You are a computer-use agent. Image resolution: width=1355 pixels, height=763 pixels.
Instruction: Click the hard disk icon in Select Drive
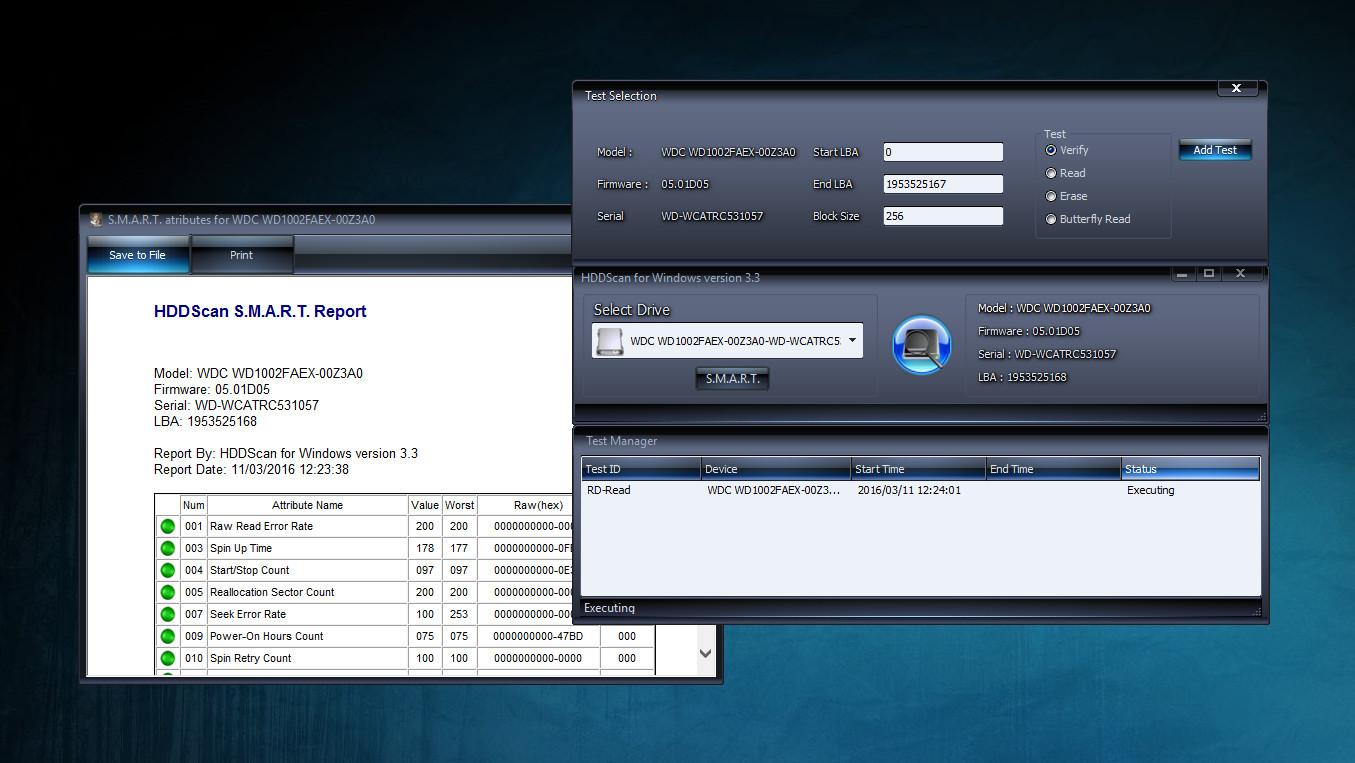tap(610, 340)
